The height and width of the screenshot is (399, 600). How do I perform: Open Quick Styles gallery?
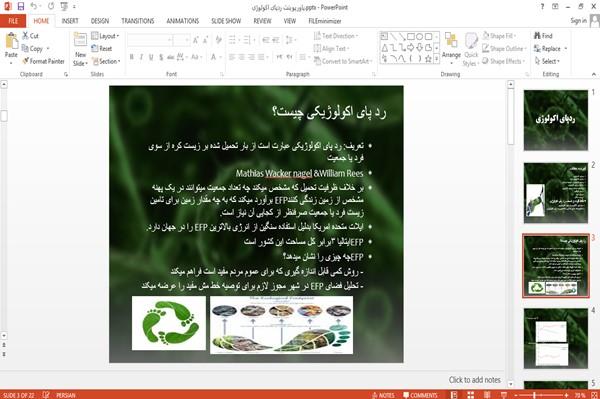pos(471,50)
